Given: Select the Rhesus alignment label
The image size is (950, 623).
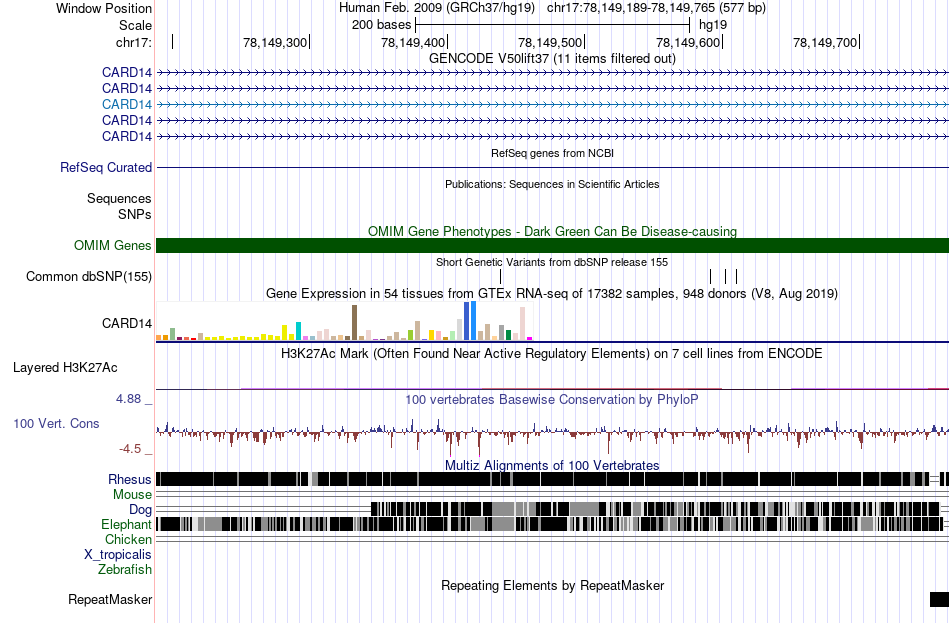Looking at the screenshot, I should click(130, 479).
